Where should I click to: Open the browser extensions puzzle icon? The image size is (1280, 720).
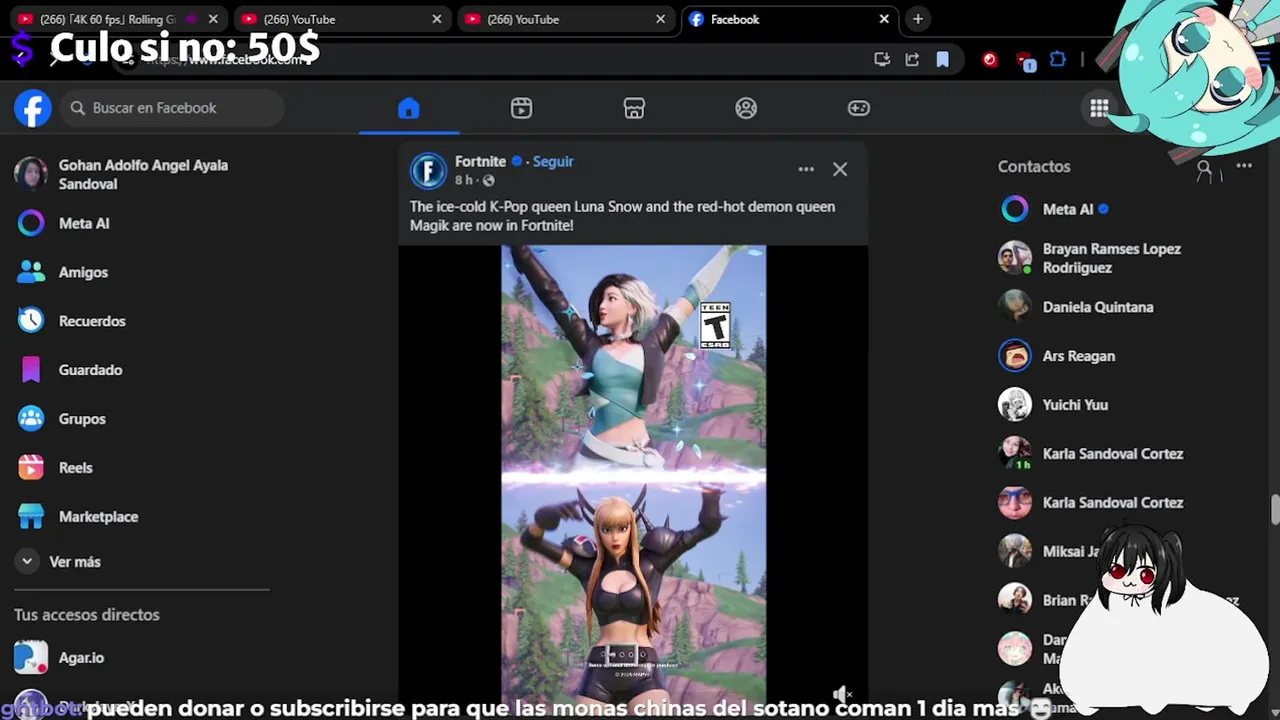click(1058, 60)
